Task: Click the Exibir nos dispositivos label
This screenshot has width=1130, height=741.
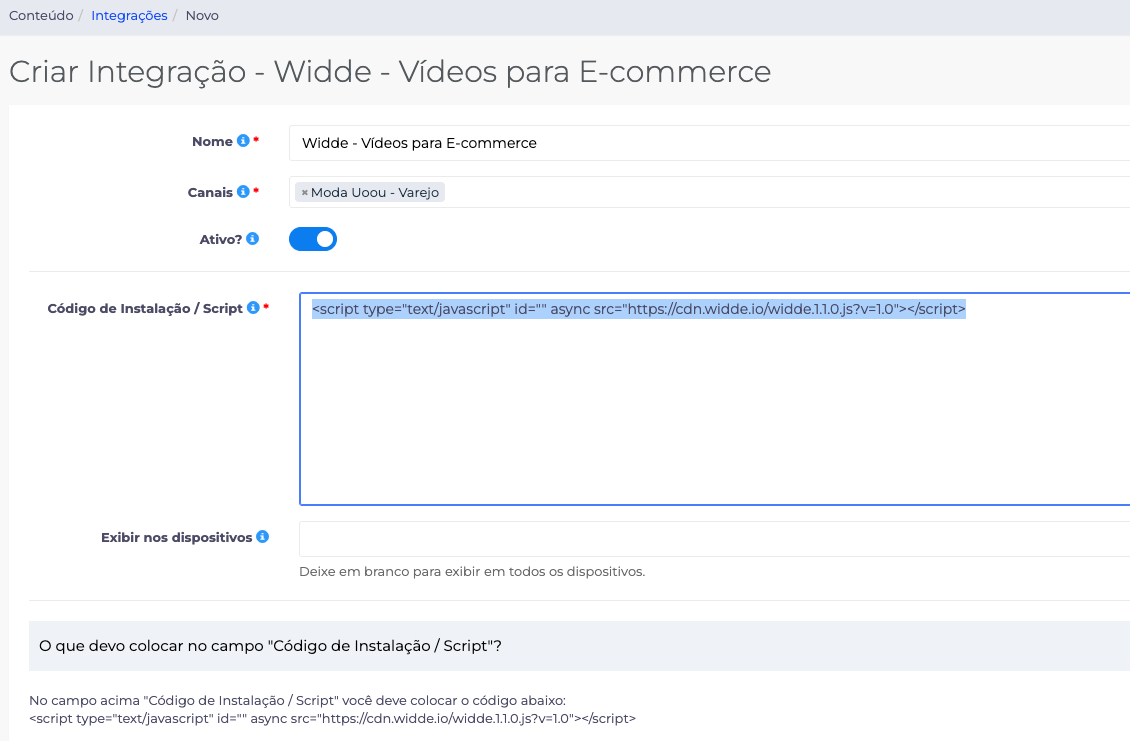Action: point(177,538)
